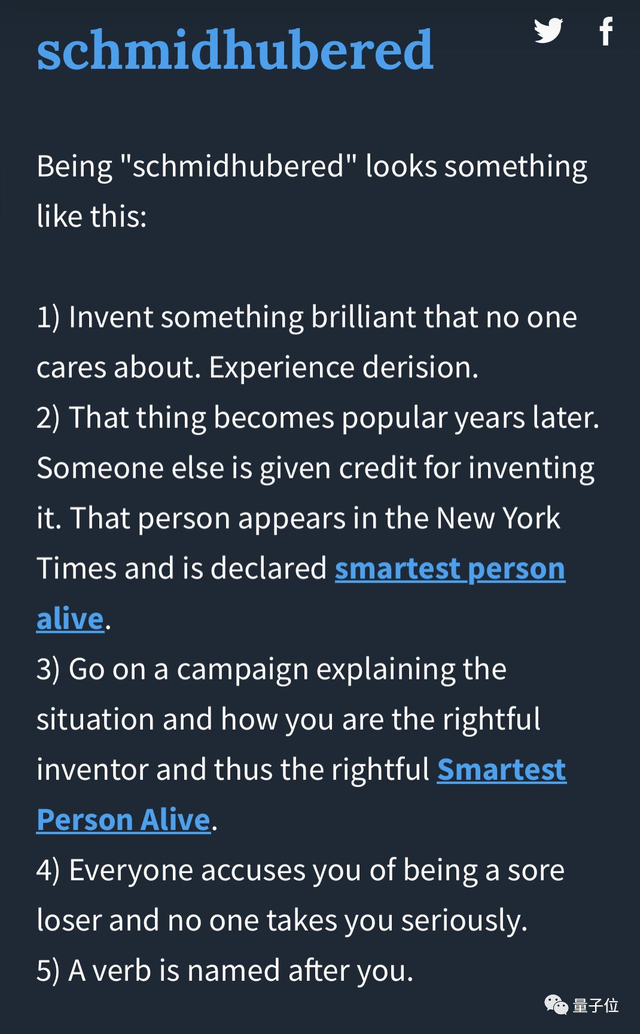
Task: Click the "Someone else is given credit" line
Action: point(315,468)
